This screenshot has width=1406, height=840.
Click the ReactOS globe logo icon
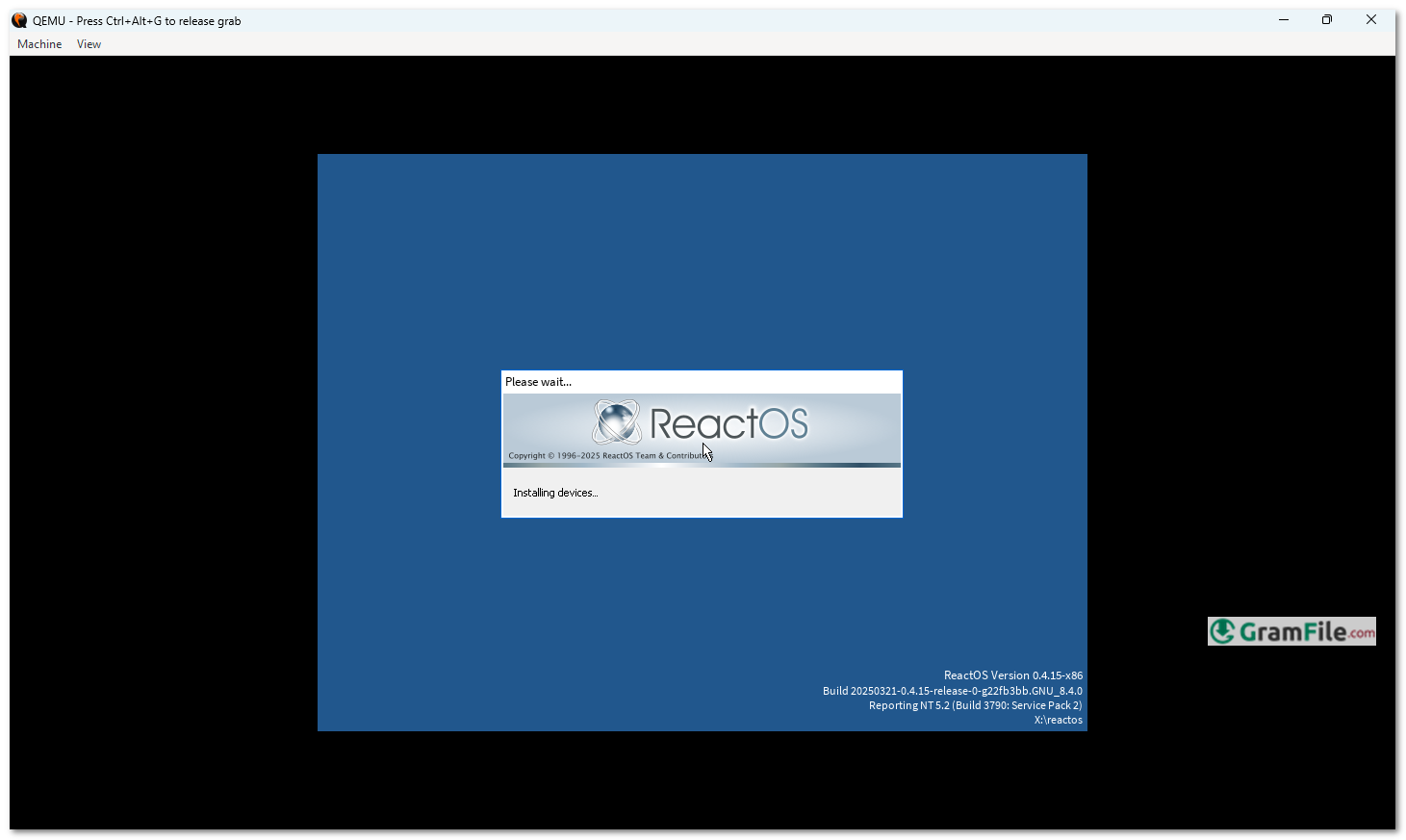coord(617,421)
